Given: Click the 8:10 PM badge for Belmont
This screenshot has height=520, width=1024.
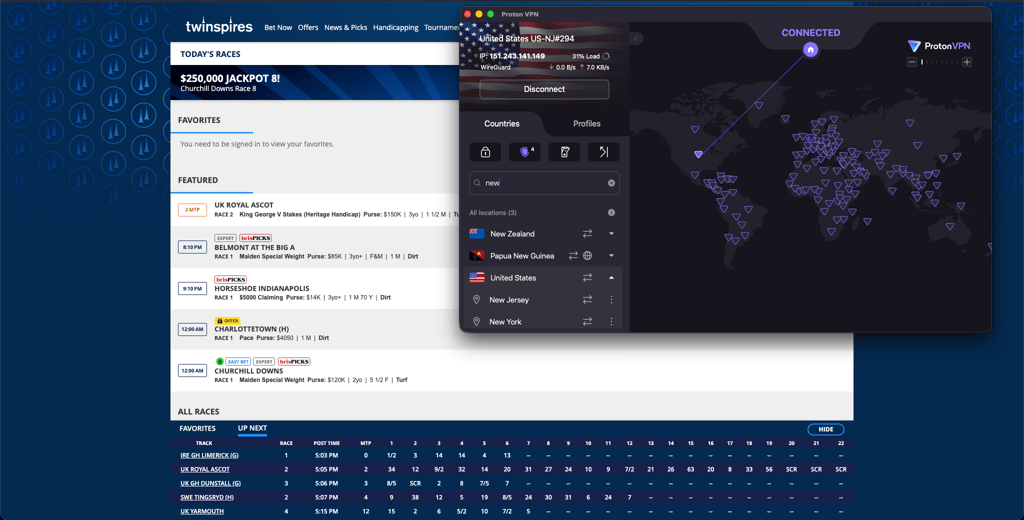Looking at the screenshot, I should (x=192, y=247).
